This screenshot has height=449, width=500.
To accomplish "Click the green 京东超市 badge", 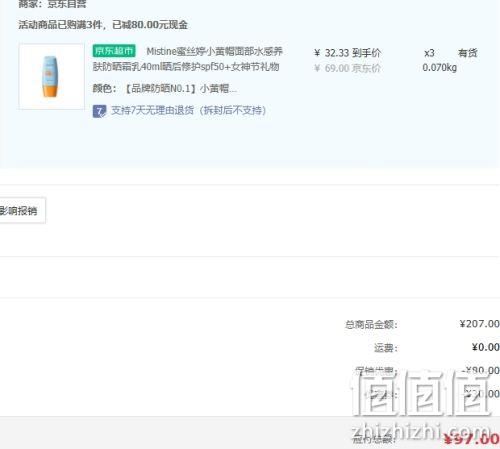I will (114, 51).
